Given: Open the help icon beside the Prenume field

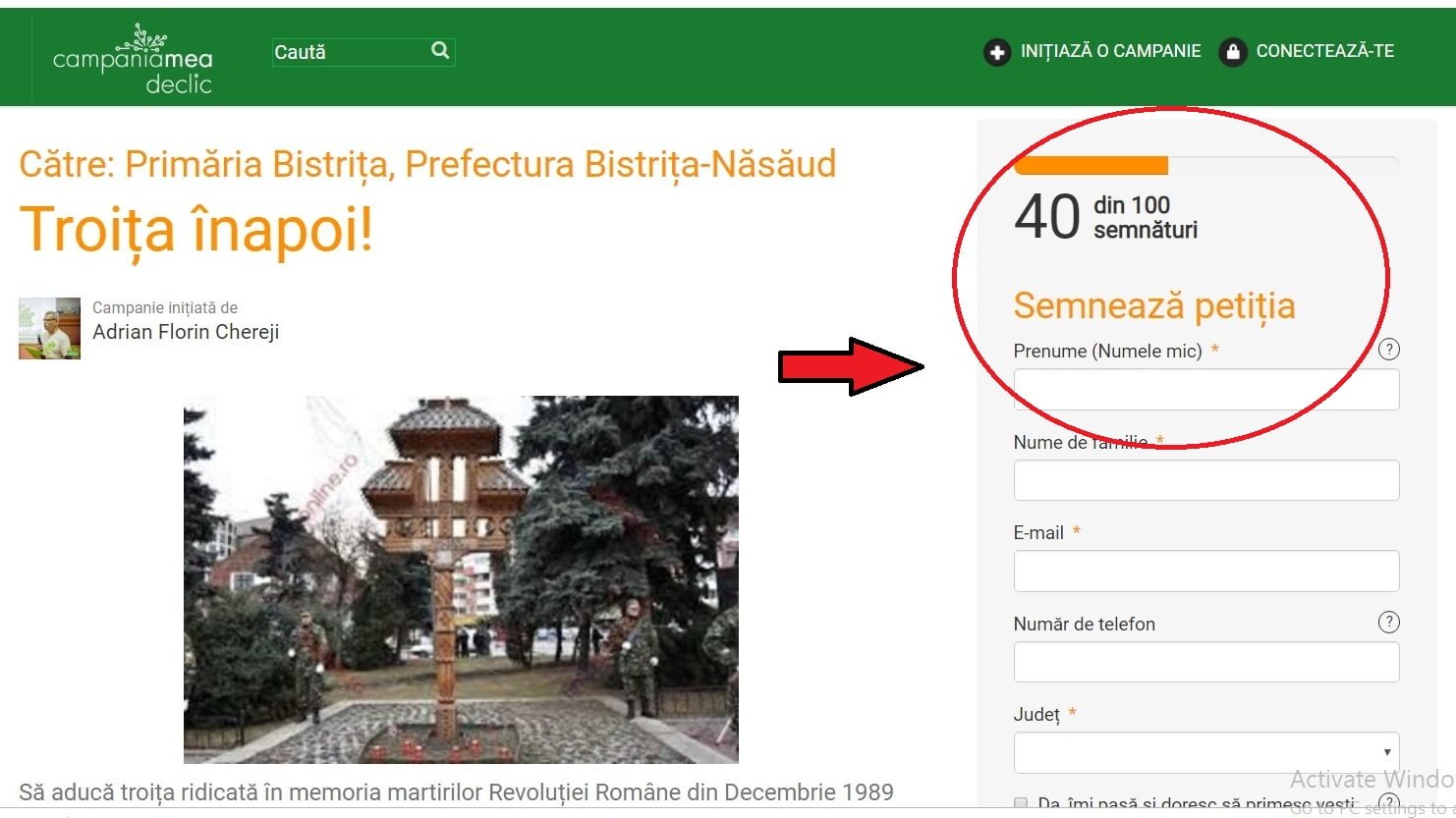Looking at the screenshot, I should [1388, 350].
